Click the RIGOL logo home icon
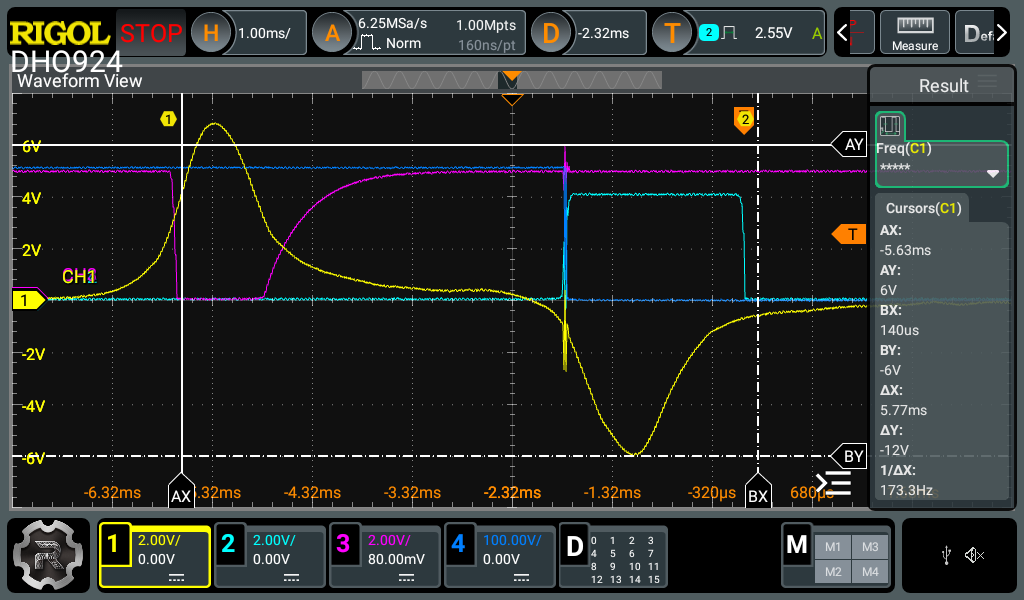Image resolution: width=1024 pixels, height=600 pixels. click(x=59, y=33)
